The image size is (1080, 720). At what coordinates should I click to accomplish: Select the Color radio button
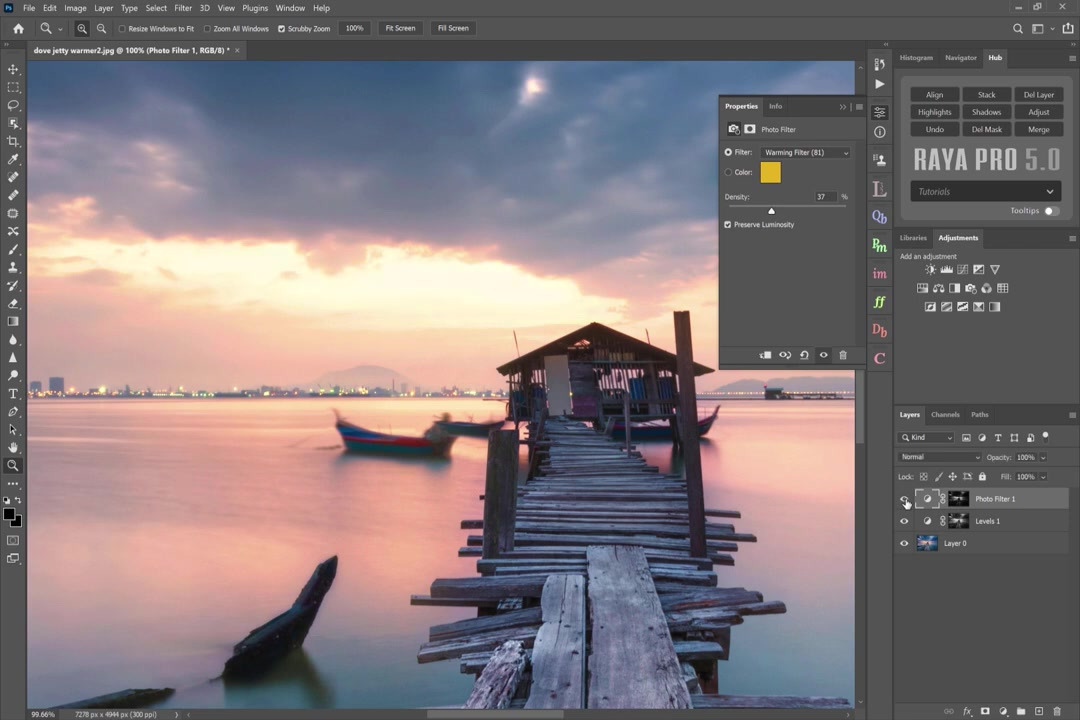(x=728, y=172)
